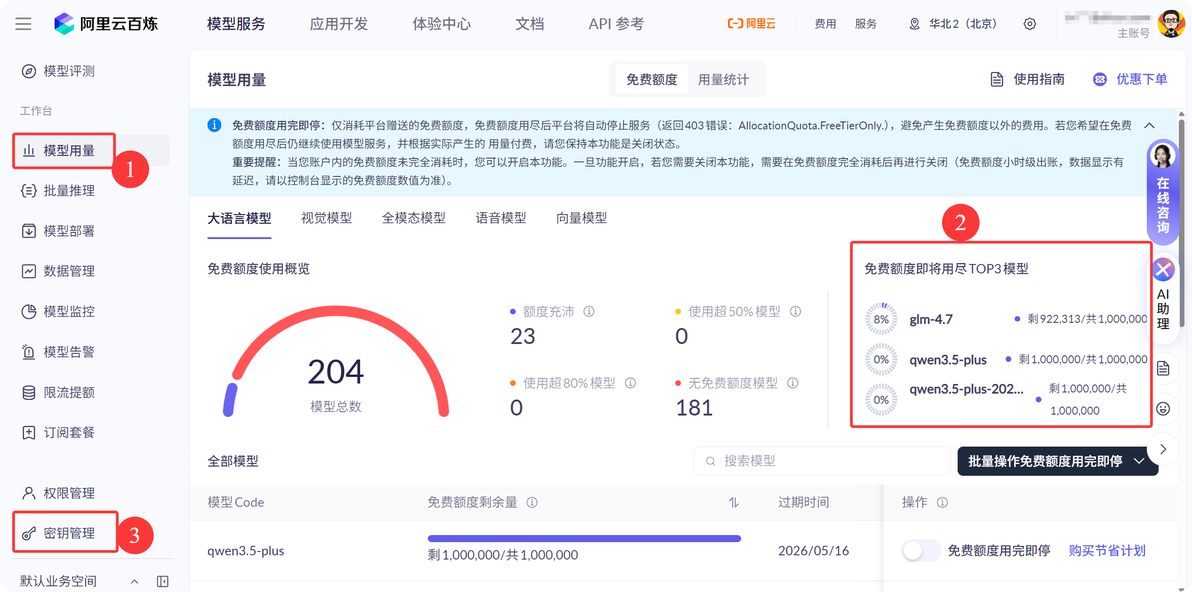The width and height of the screenshot is (1192, 592).
Task: Click the 模型部署 sidebar icon
Action: tap(29, 231)
